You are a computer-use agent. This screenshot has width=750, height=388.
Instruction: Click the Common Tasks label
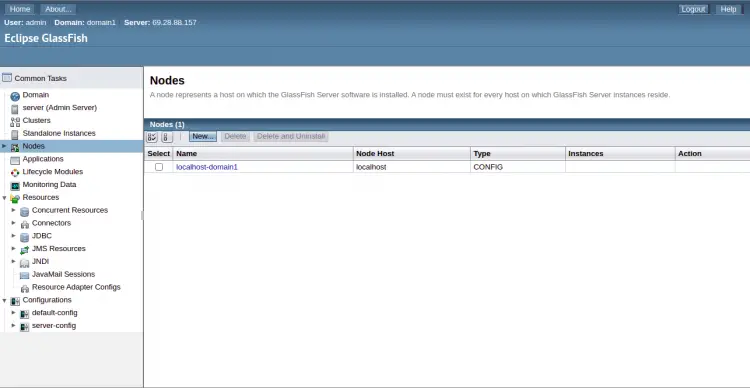pyautogui.click(x=41, y=78)
